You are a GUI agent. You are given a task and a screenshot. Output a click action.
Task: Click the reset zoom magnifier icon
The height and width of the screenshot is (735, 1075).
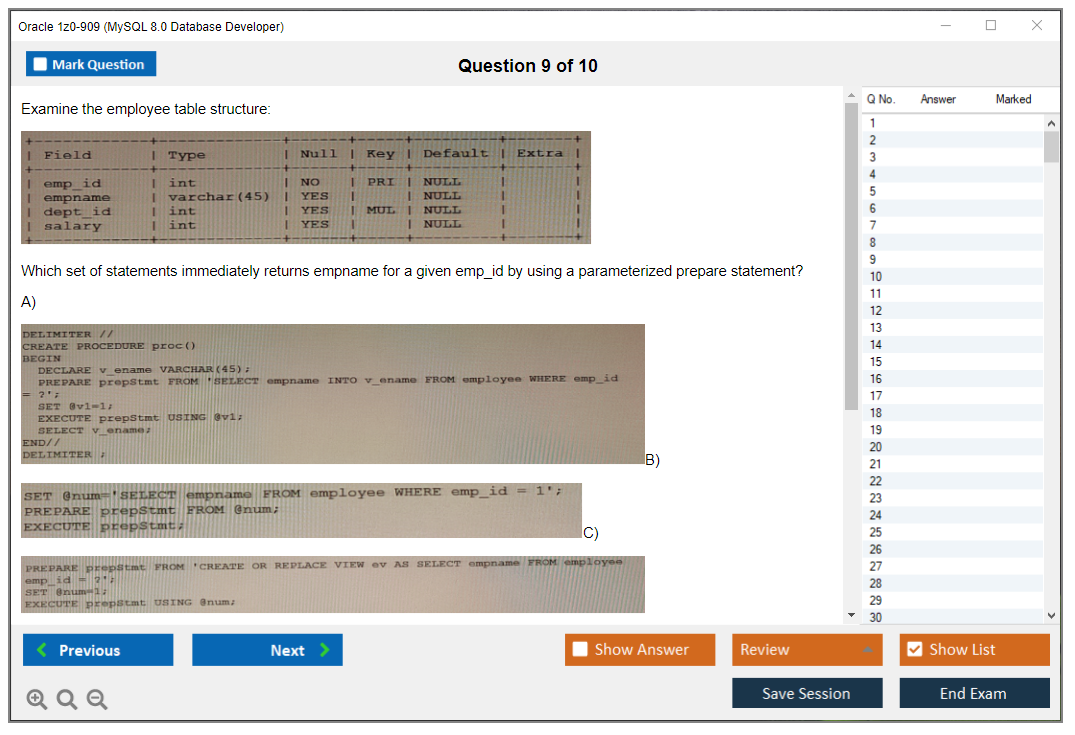coord(66,700)
